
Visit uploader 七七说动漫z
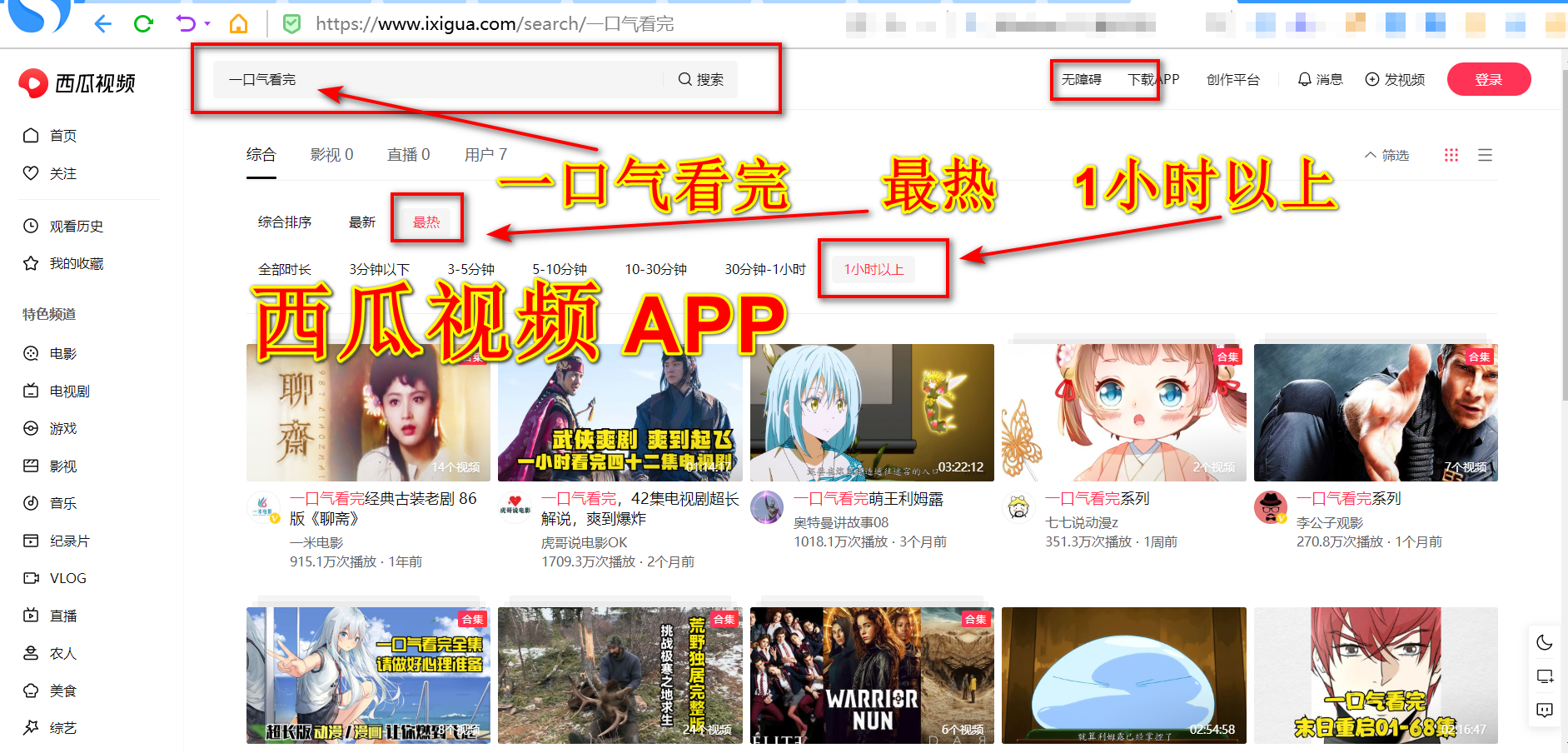(x=1082, y=523)
